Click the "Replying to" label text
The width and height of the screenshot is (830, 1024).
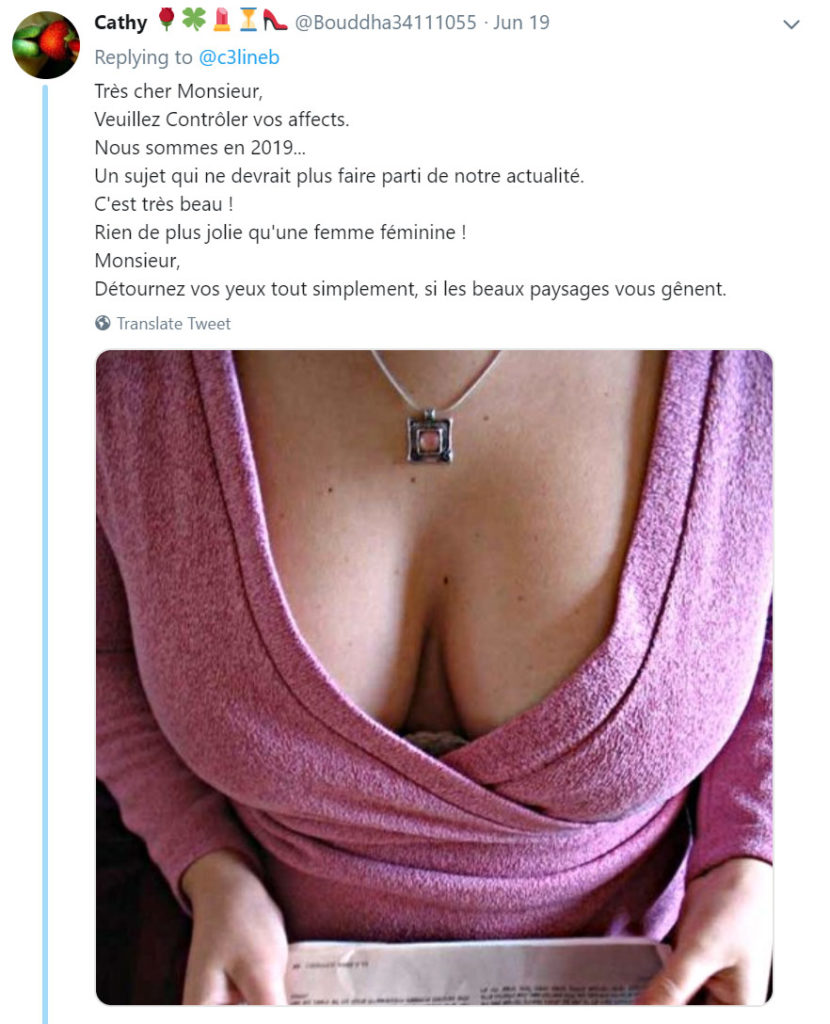144,57
